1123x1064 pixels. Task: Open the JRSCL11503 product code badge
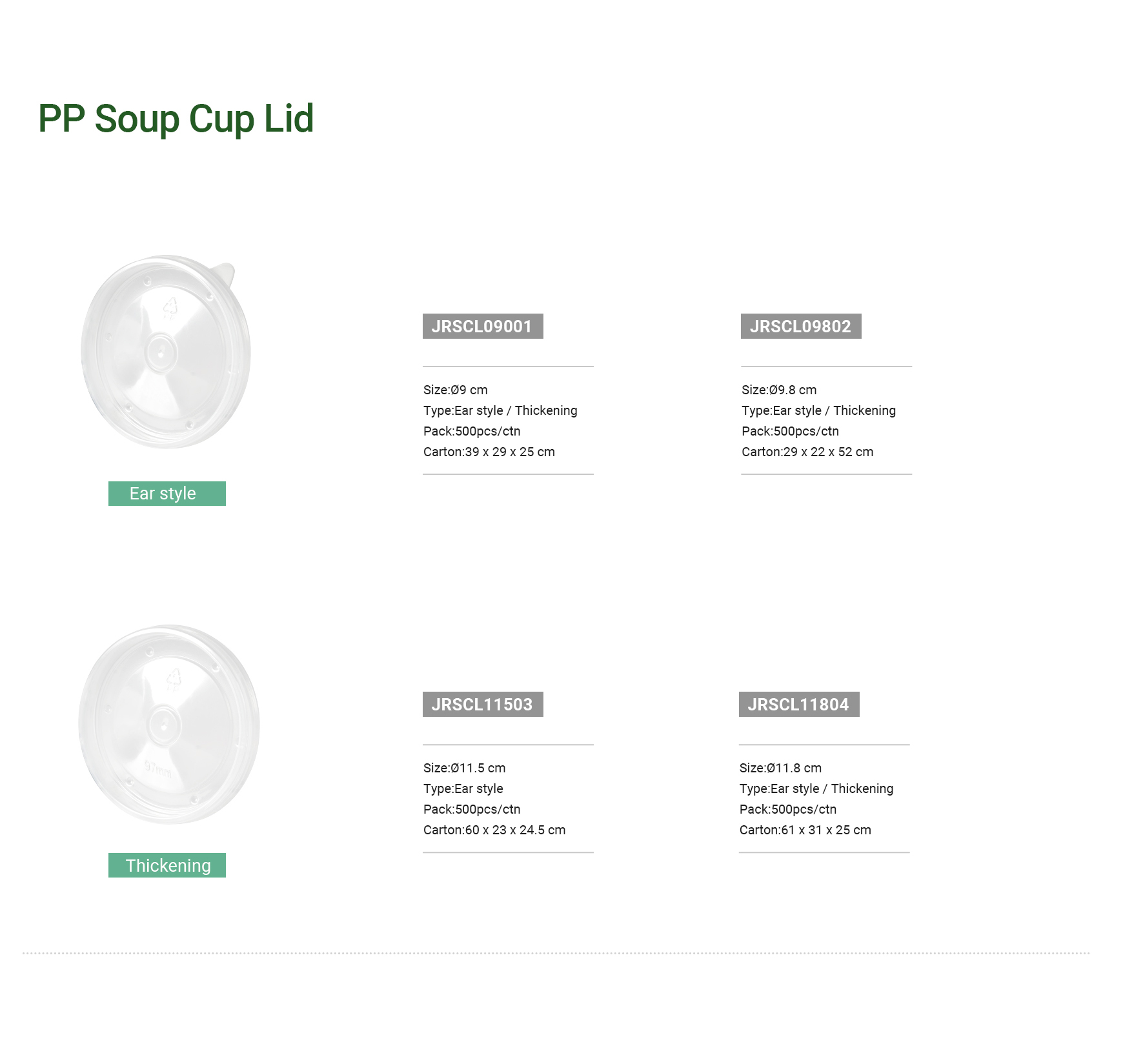pyautogui.click(x=482, y=705)
